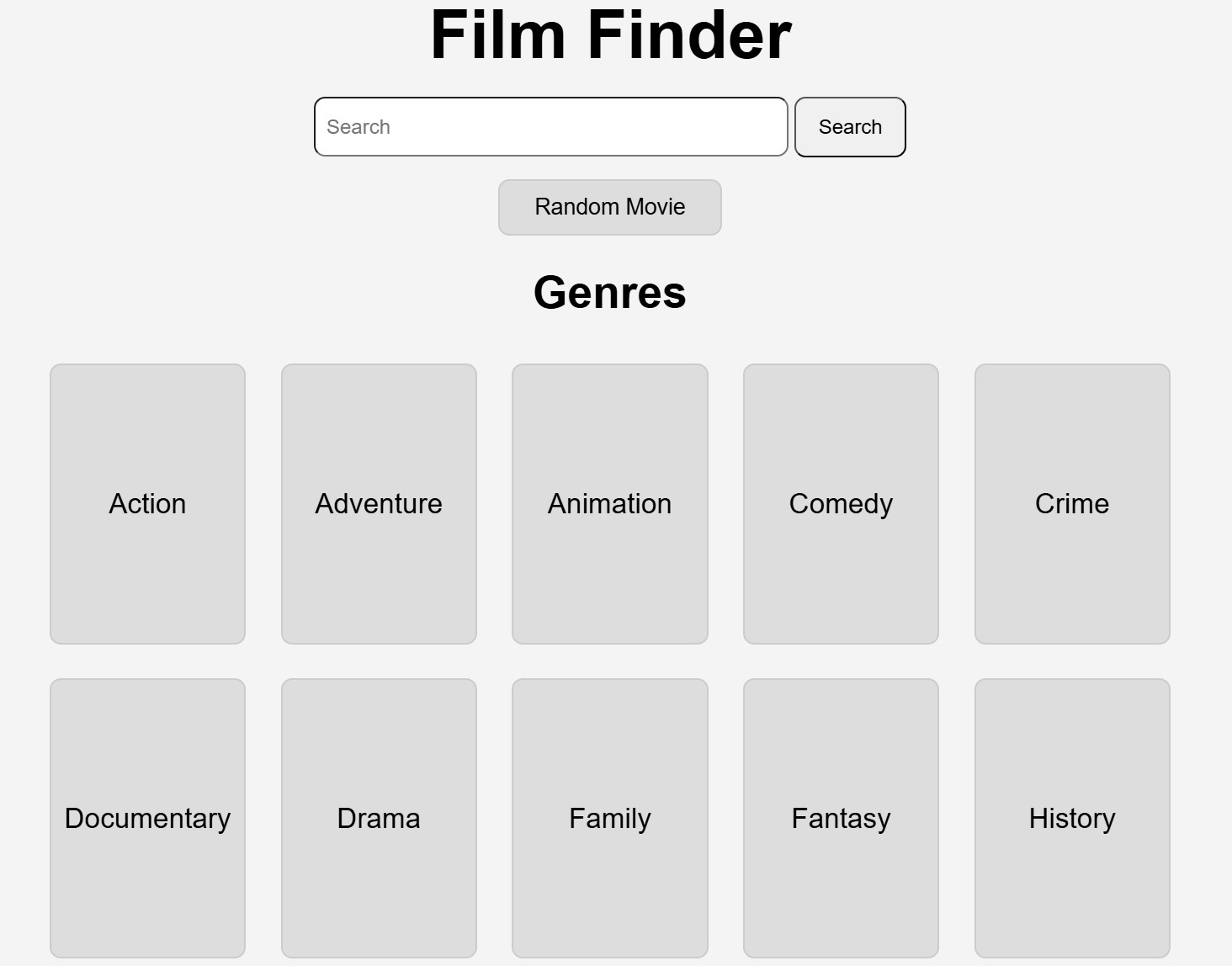Click the Action card label text
The width and height of the screenshot is (1232, 966).
[x=147, y=504]
